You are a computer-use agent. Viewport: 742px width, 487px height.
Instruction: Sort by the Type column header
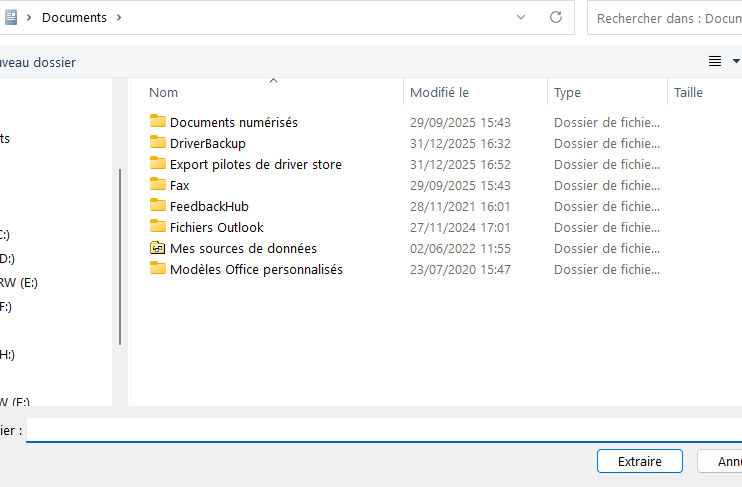pos(567,93)
